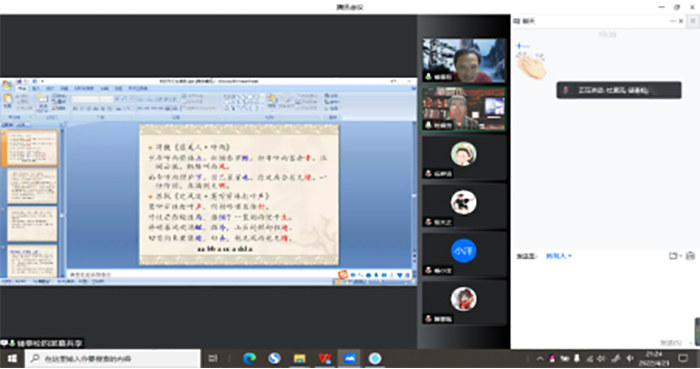
Task: Select the top participant video tile
Action: [464, 60]
